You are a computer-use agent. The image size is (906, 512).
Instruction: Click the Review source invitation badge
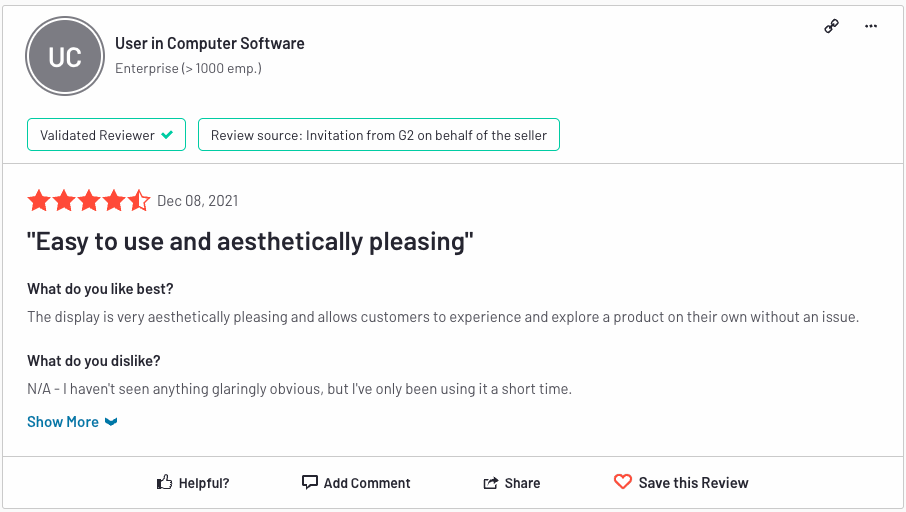coord(378,135)
